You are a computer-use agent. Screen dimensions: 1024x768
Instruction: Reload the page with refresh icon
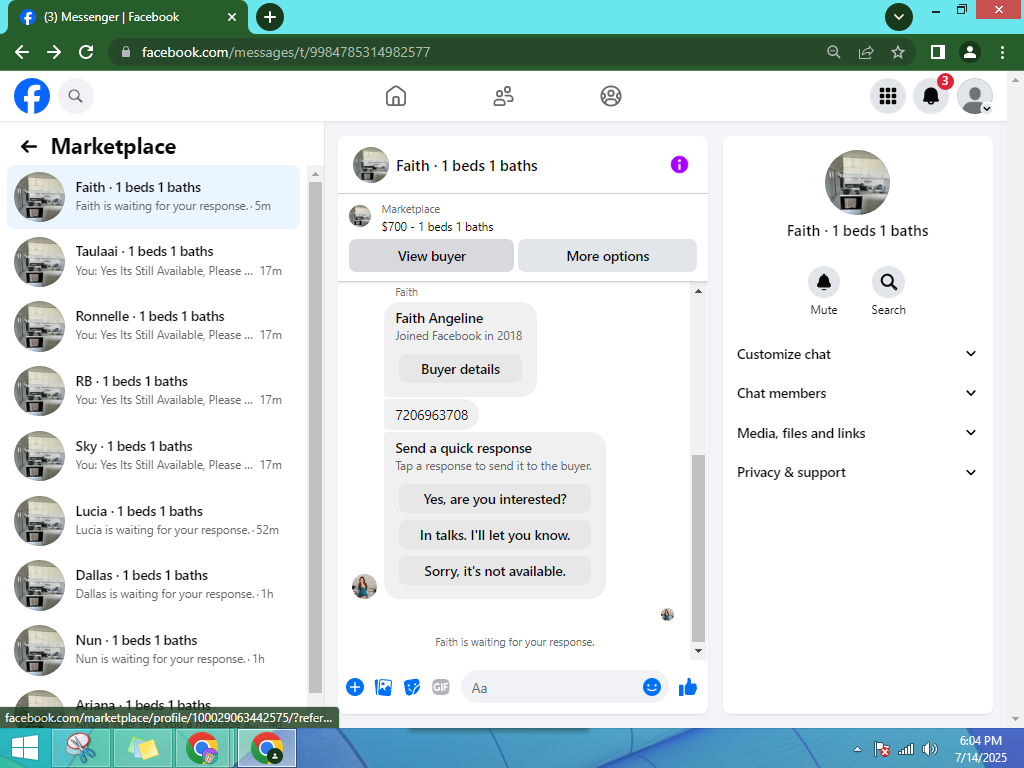coord(86,52)
